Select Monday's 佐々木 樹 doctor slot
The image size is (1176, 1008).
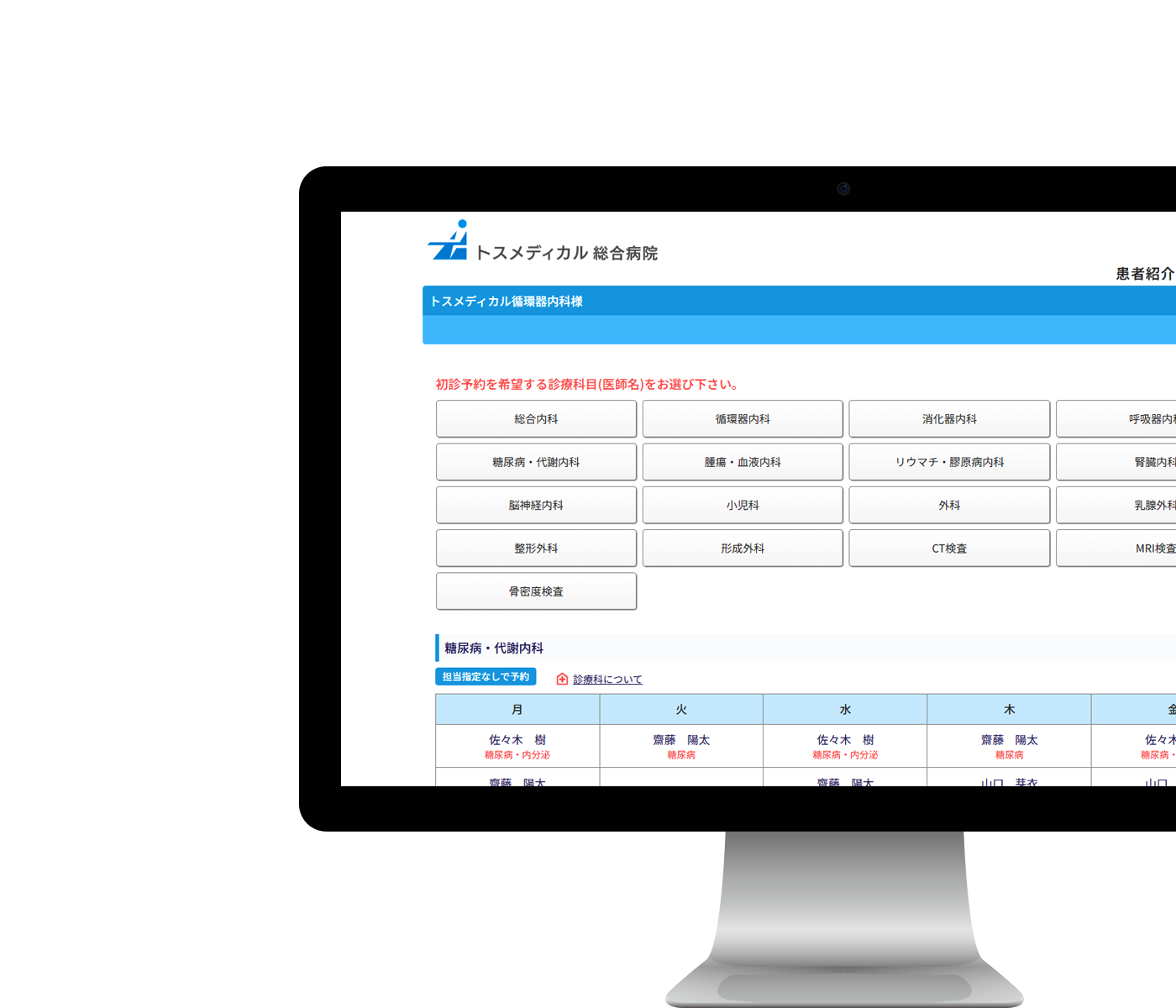517,741
